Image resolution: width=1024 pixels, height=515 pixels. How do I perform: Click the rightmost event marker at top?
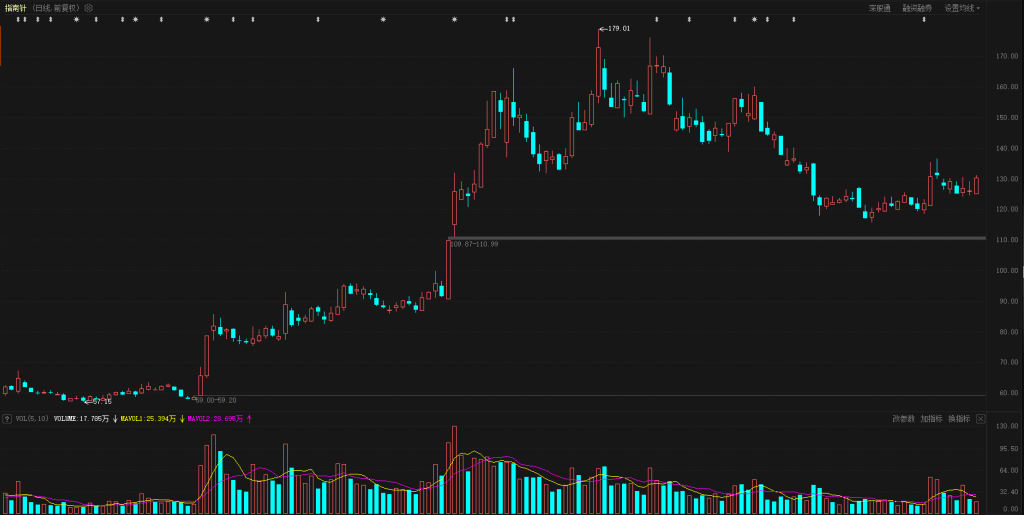tap(924, 20)
